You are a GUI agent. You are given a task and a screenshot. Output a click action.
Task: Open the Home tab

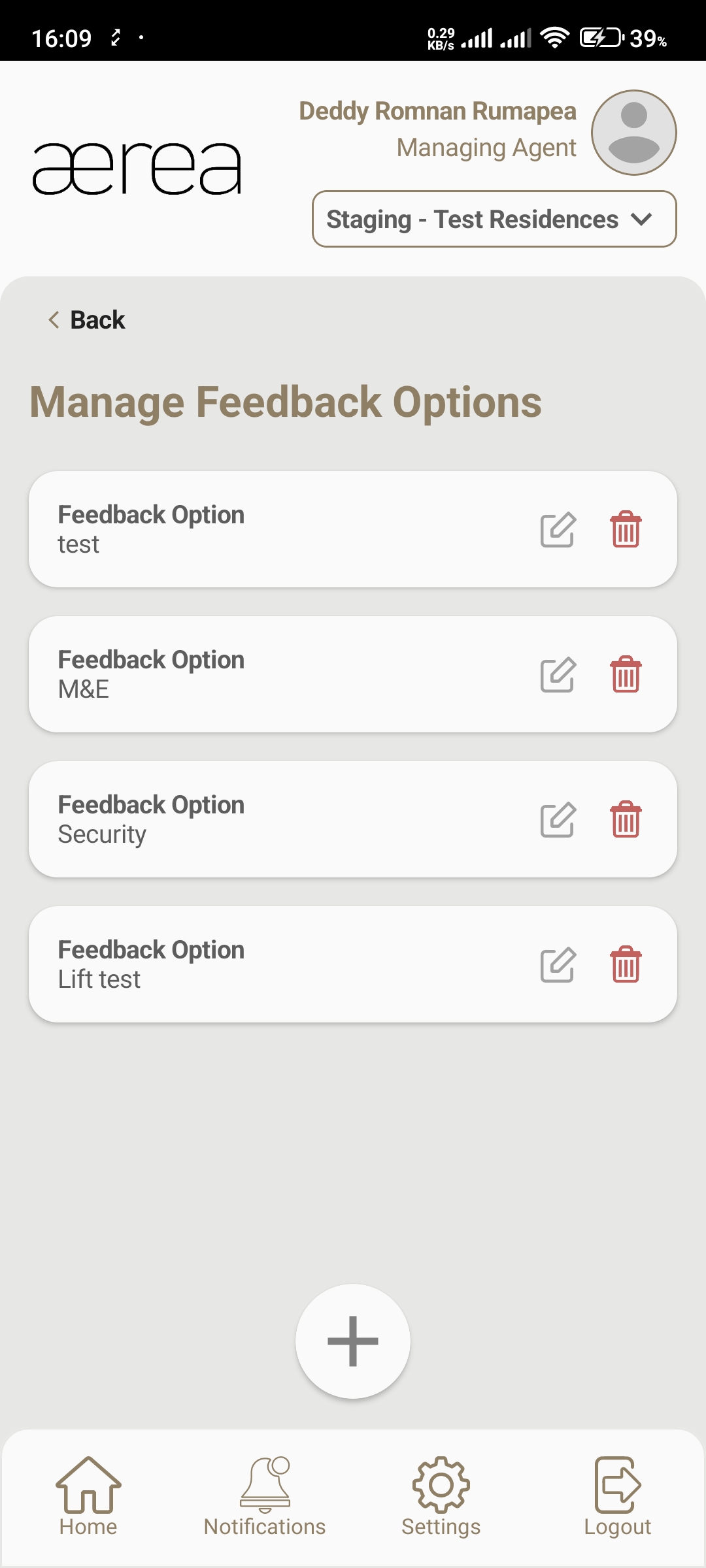point(88,1496)
